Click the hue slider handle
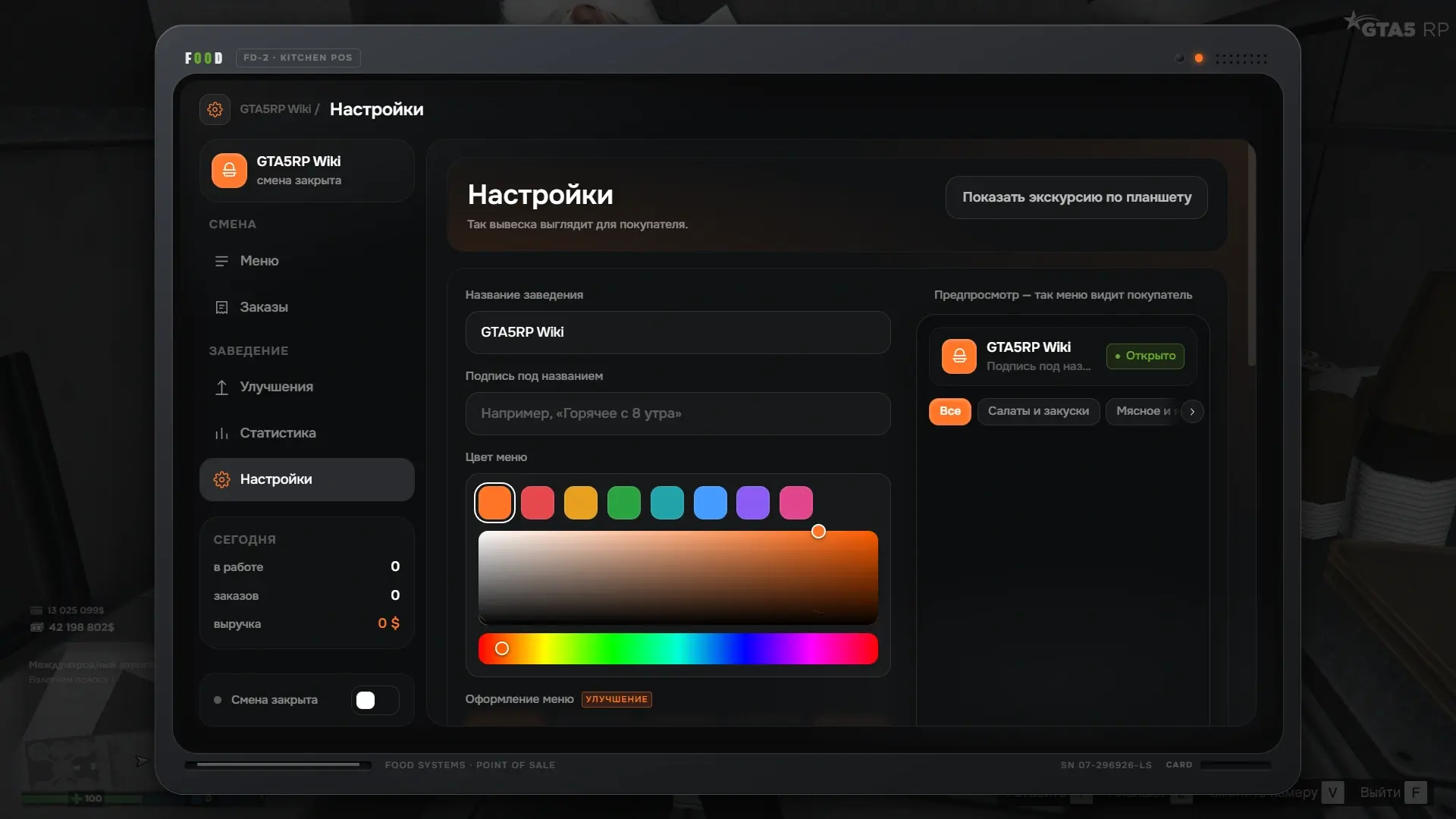 [x=502, y=648]
